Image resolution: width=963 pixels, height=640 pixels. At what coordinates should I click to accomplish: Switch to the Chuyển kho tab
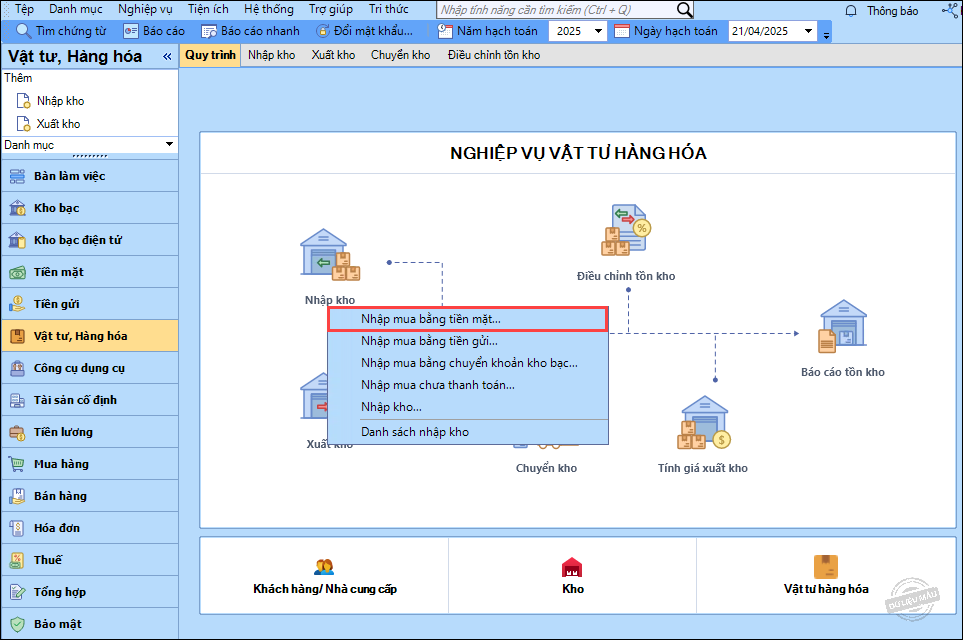click(x=400, y=55)
